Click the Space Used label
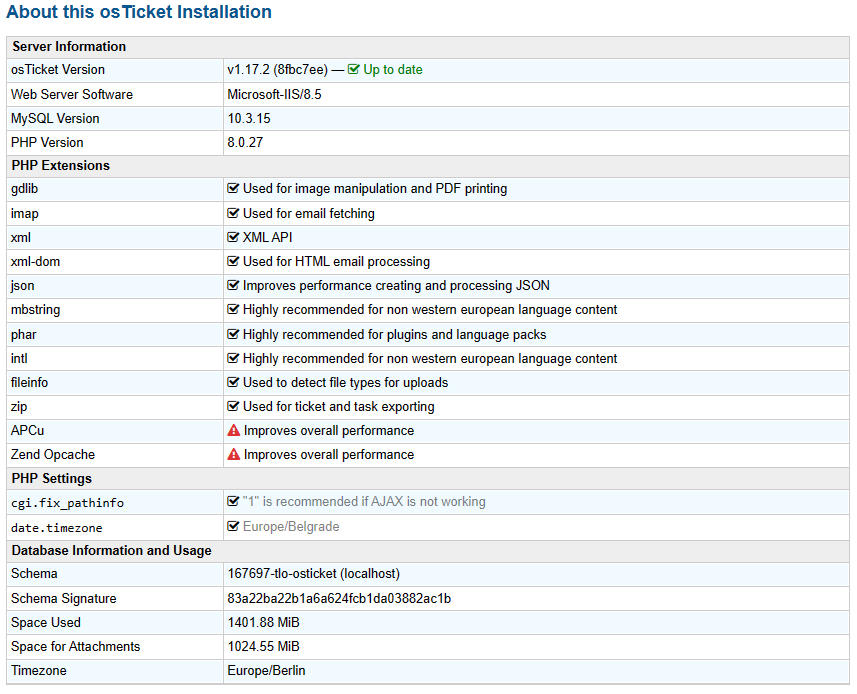Screen dimensions: 857x694 pos(46,623)
